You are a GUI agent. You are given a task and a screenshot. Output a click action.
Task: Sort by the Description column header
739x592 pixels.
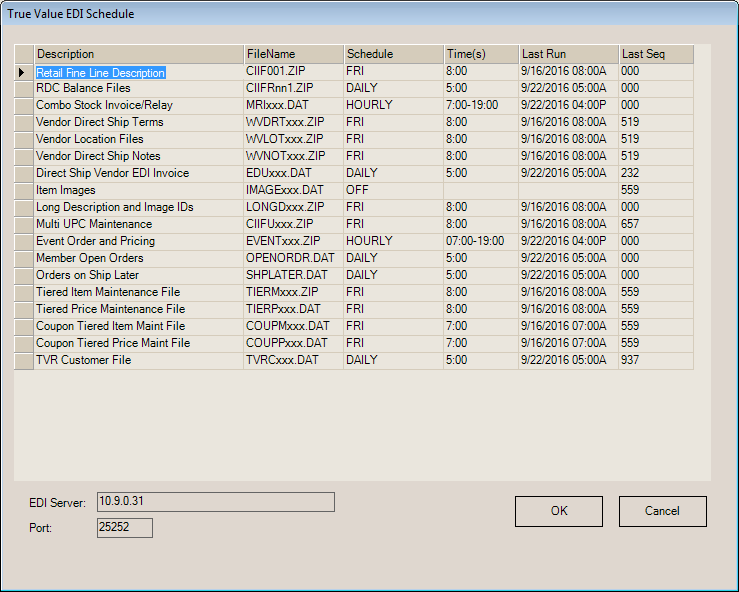click(x=139, y=54)
